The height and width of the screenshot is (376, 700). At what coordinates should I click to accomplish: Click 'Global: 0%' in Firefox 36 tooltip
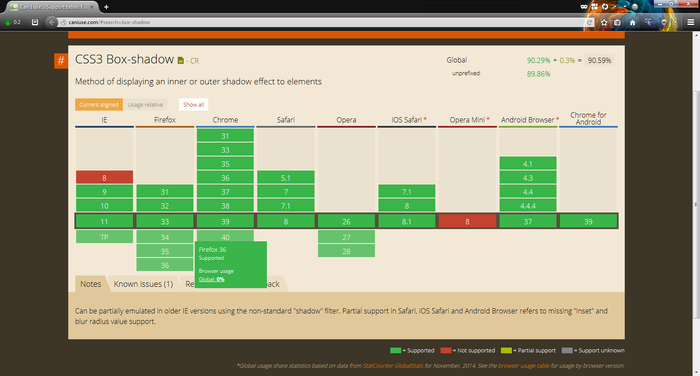211,280
